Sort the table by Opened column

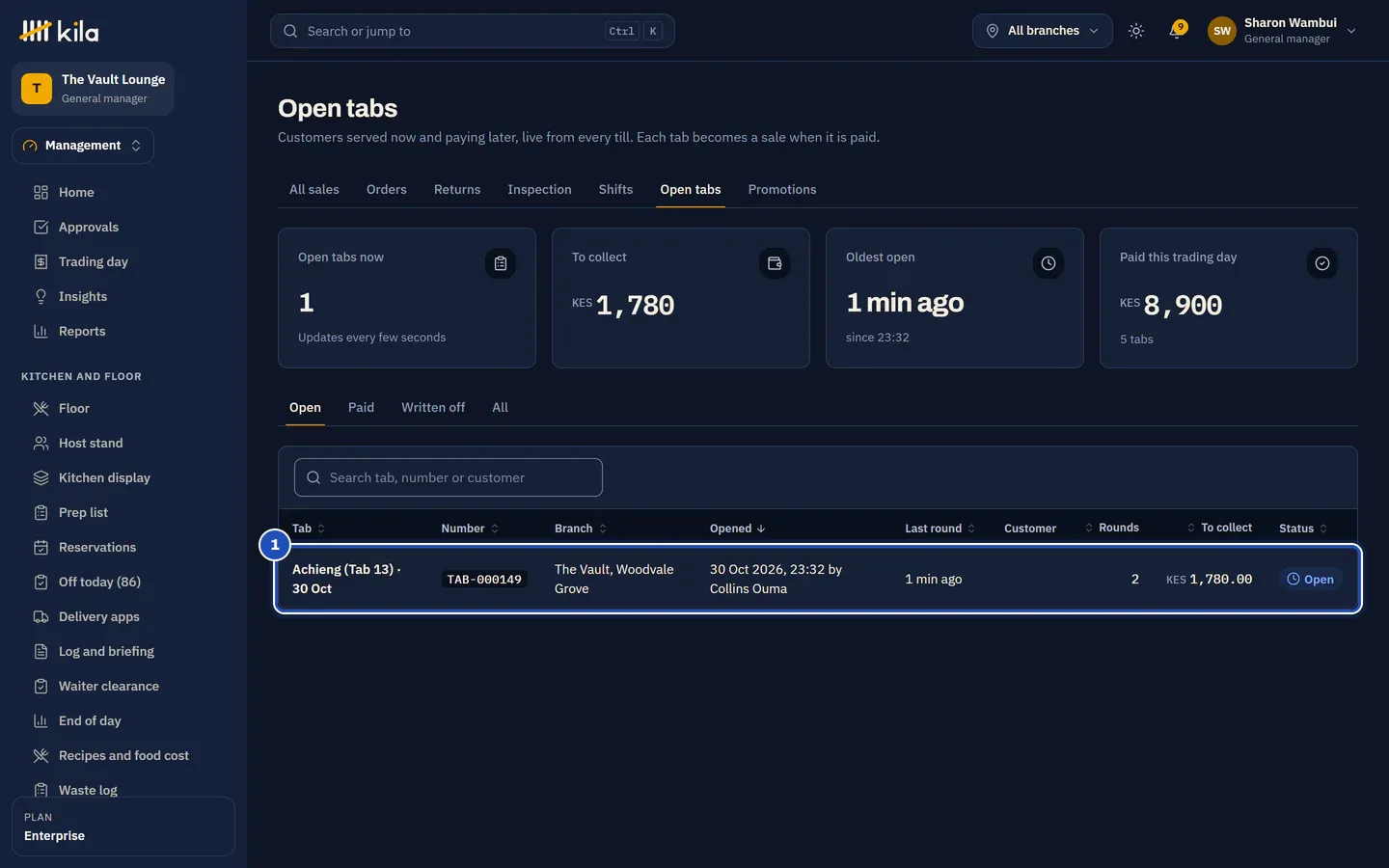(737, 529)
